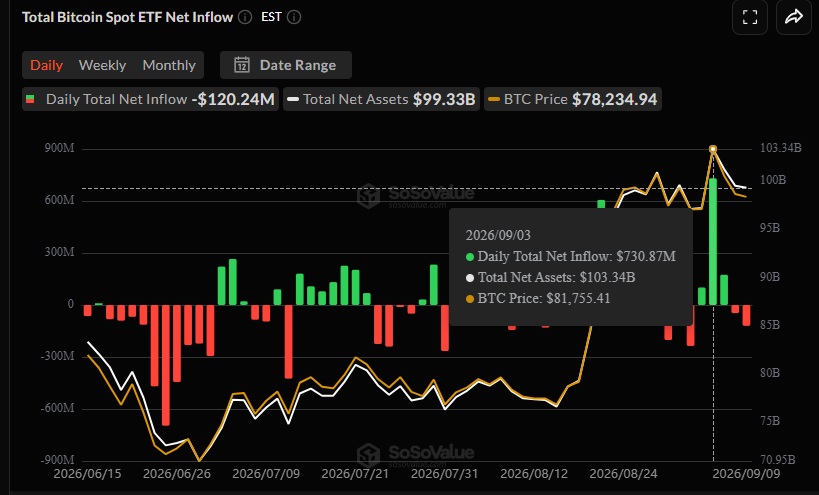Click the 2026/08/12 date axis label
The height and width of the screenshot is (495, 819).
(534, 474)
